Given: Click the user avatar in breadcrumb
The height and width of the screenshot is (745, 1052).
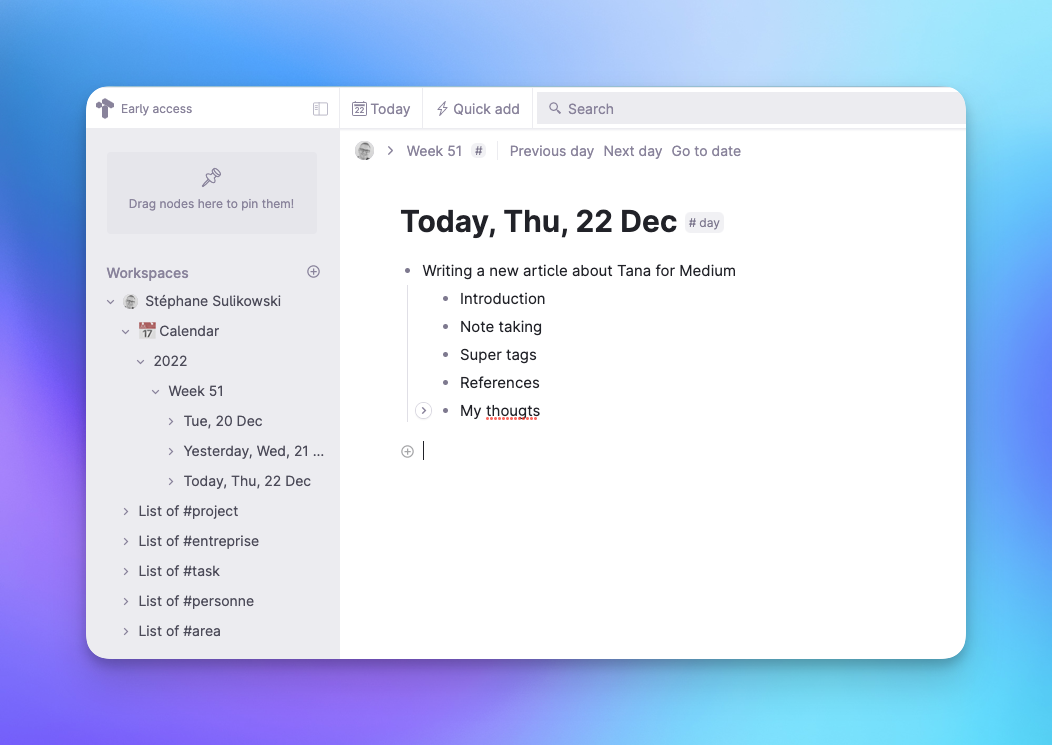Looking at the screenshot, I should tap(365, 151).
